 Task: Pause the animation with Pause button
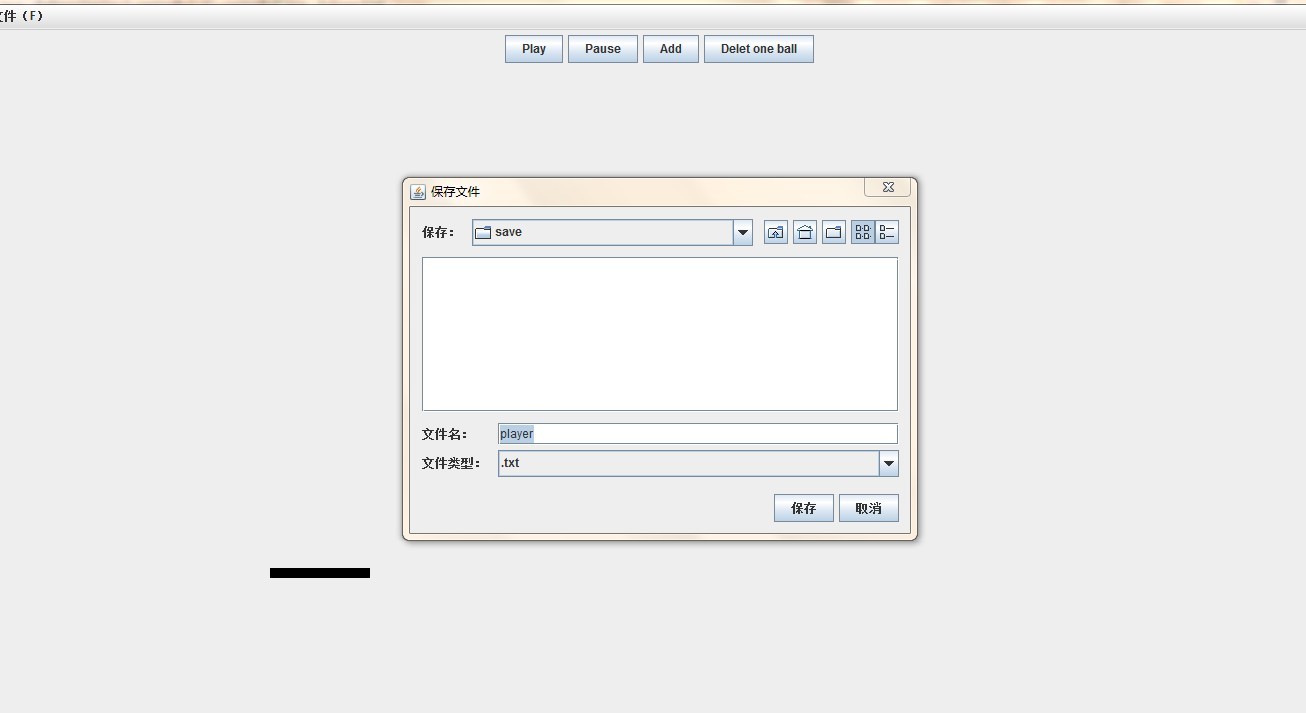(x=603, y=49)
